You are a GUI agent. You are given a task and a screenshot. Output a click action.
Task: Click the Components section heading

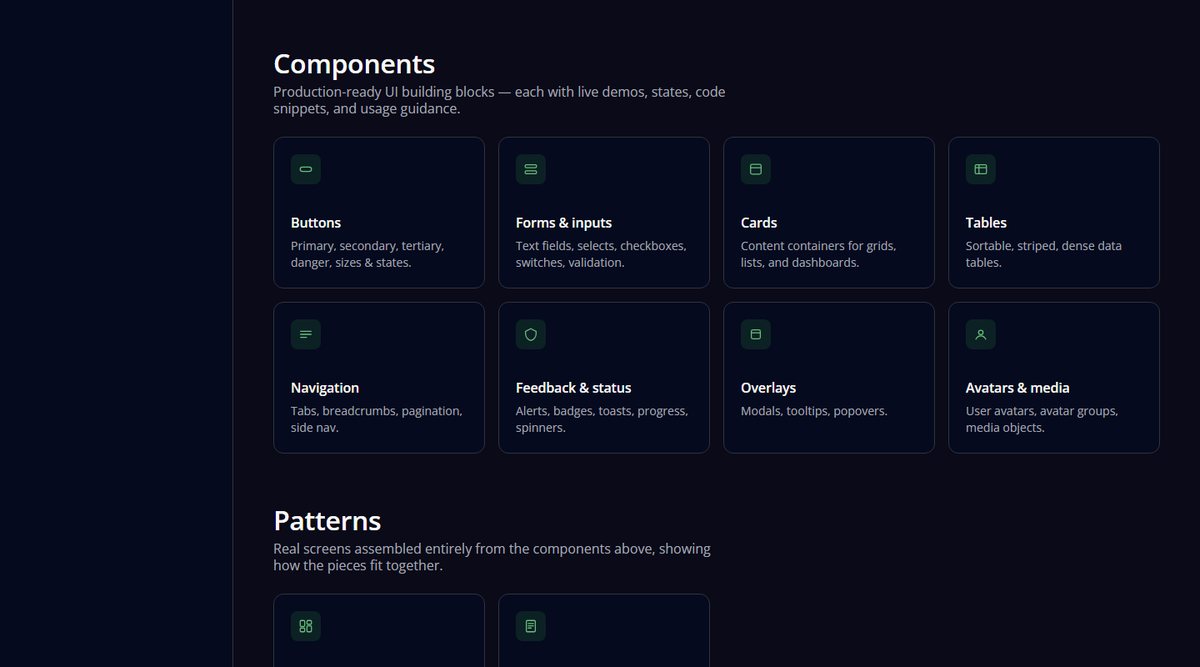pos(354,64)
